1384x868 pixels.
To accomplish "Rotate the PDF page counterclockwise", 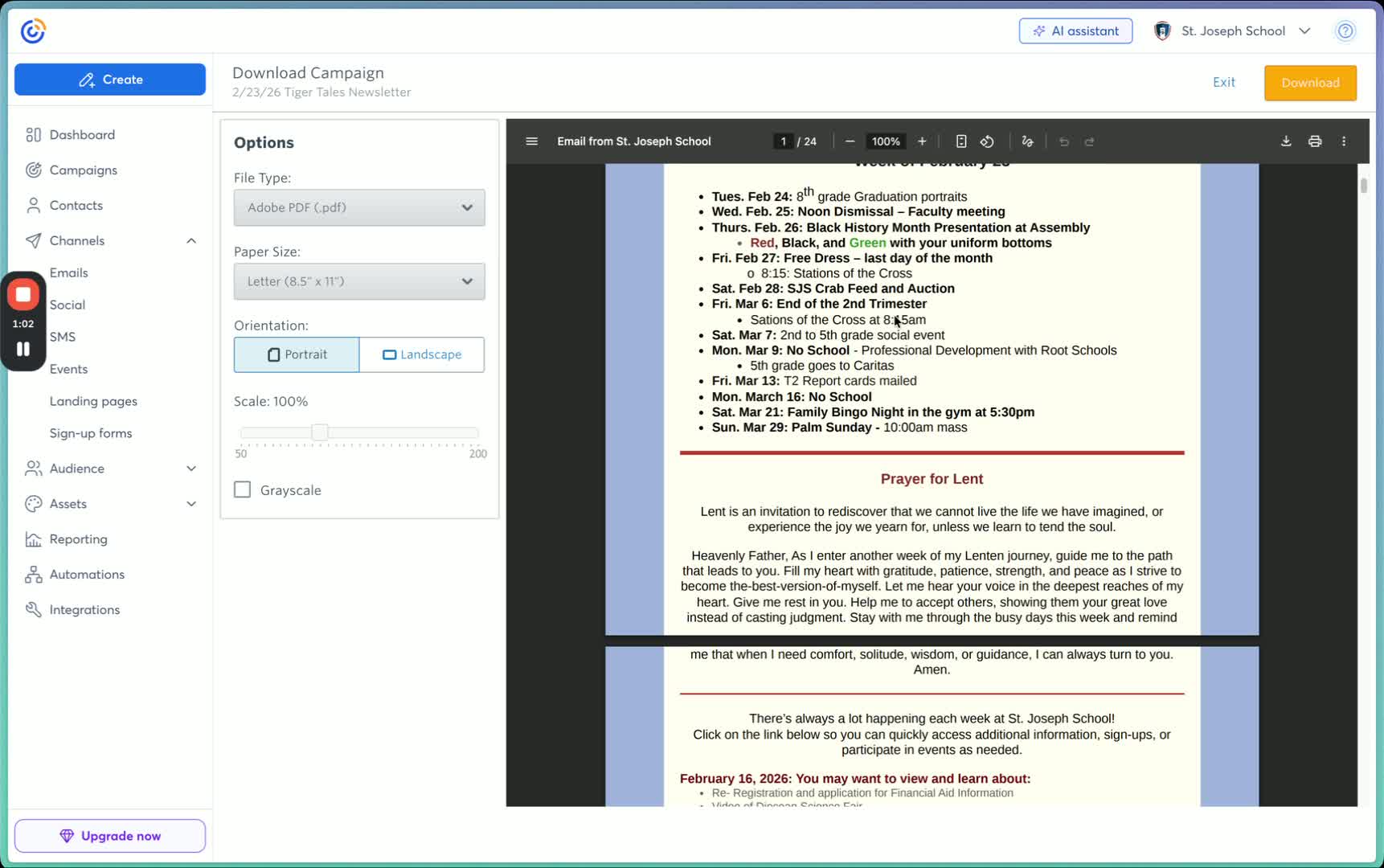I will coord(987,141).
